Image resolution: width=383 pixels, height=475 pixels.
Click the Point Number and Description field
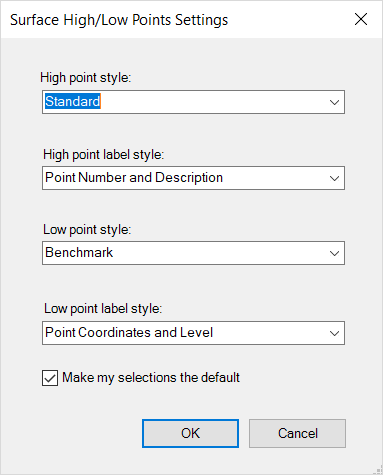[x=193, y=178]
